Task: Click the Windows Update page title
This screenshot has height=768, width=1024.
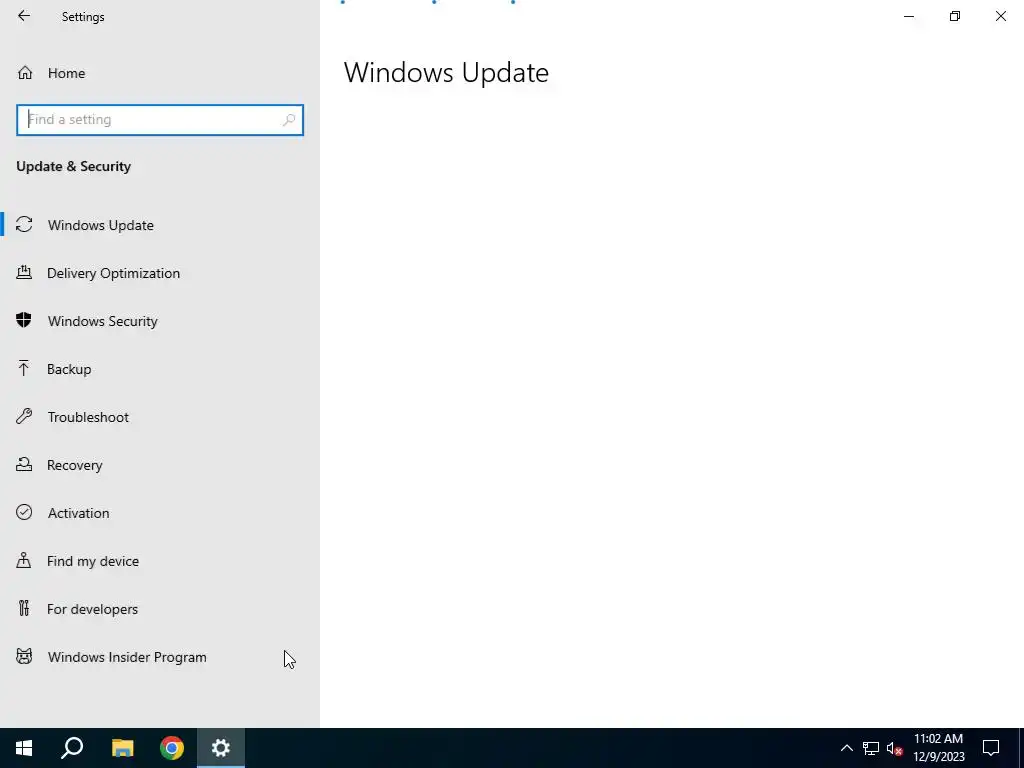Action: tap(446, 72)
